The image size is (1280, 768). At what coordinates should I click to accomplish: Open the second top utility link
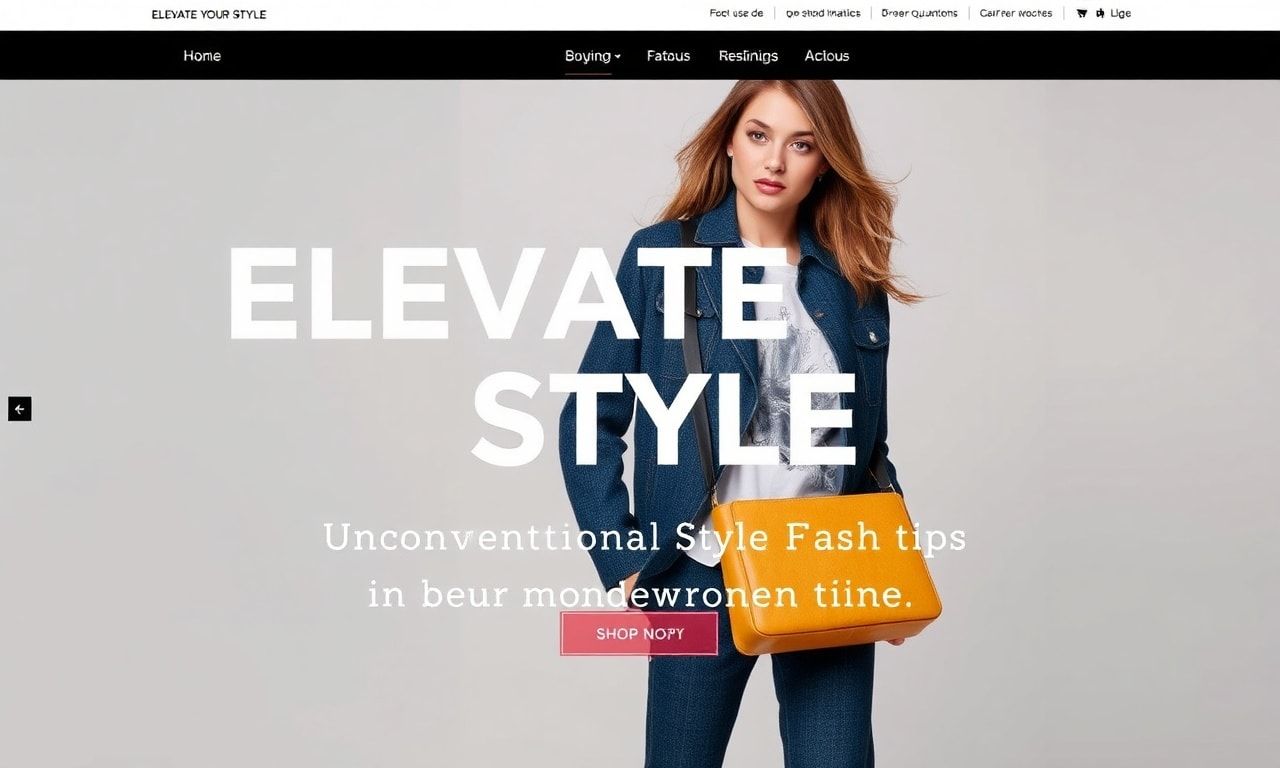[823, 14]
